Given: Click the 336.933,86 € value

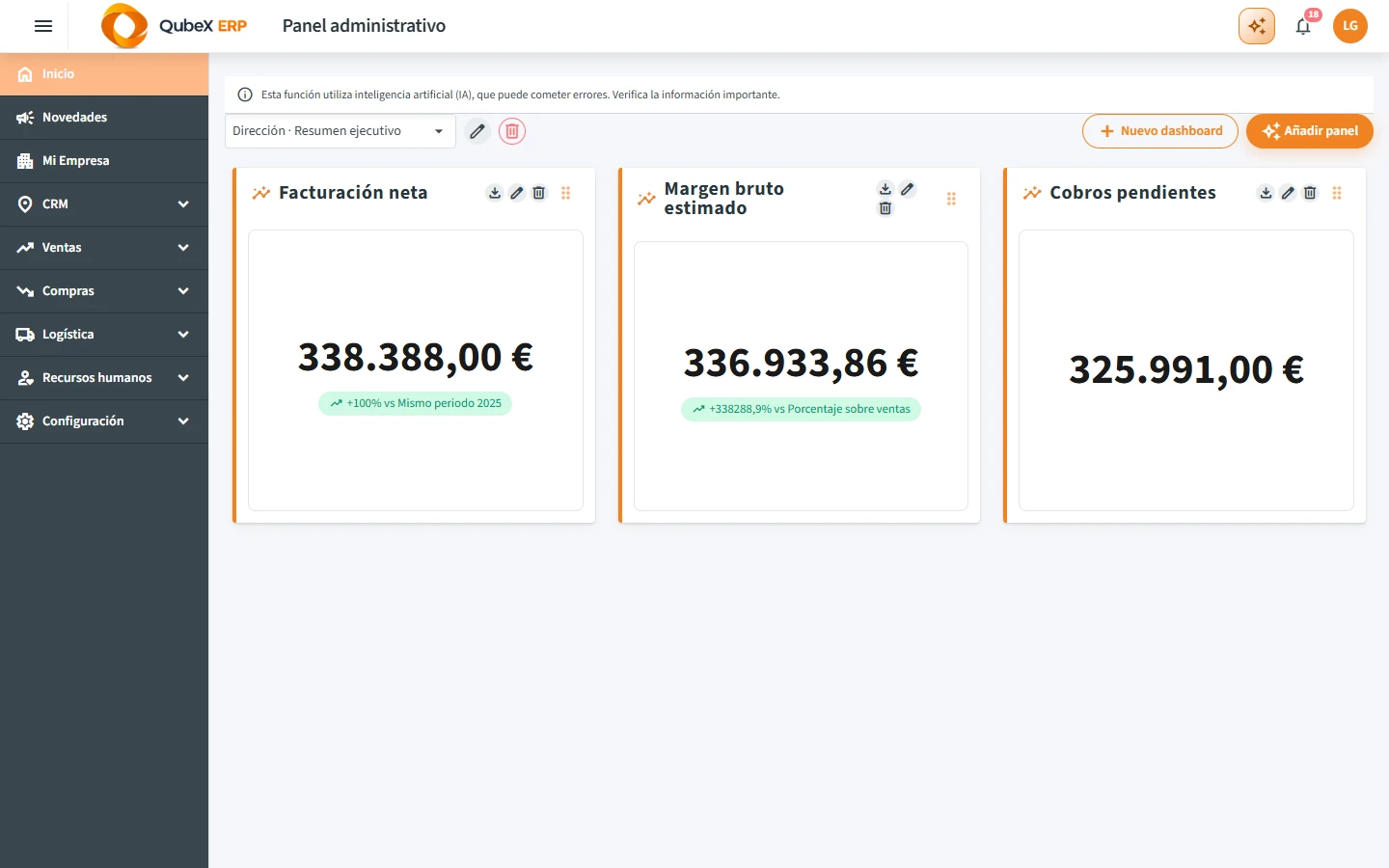Looking at the screenshot, I should [x=801, y=363].
